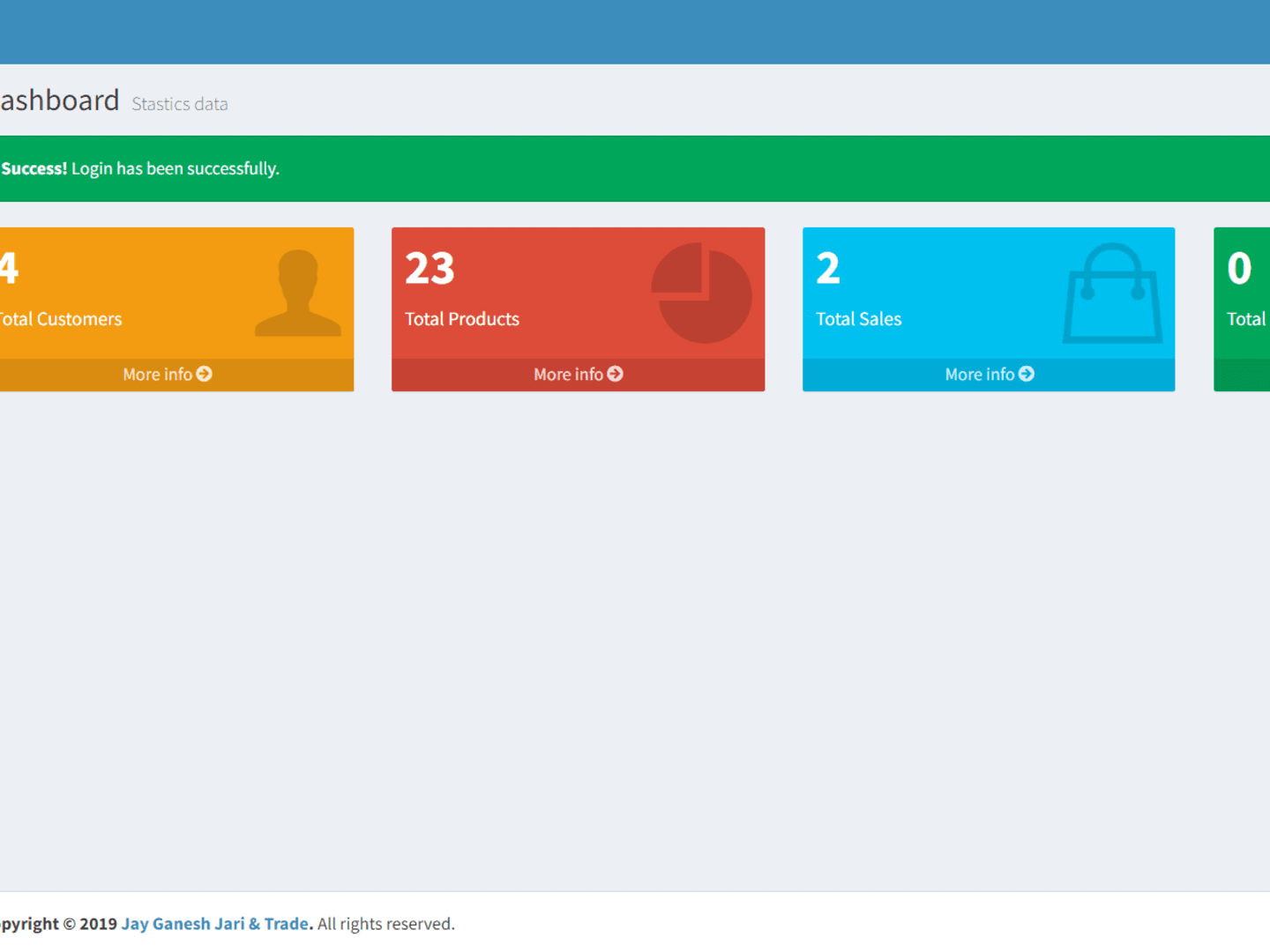This screenshot has width=1270, height=952.
Task: Click the Dashboard page heading
Action: point(59,100)
